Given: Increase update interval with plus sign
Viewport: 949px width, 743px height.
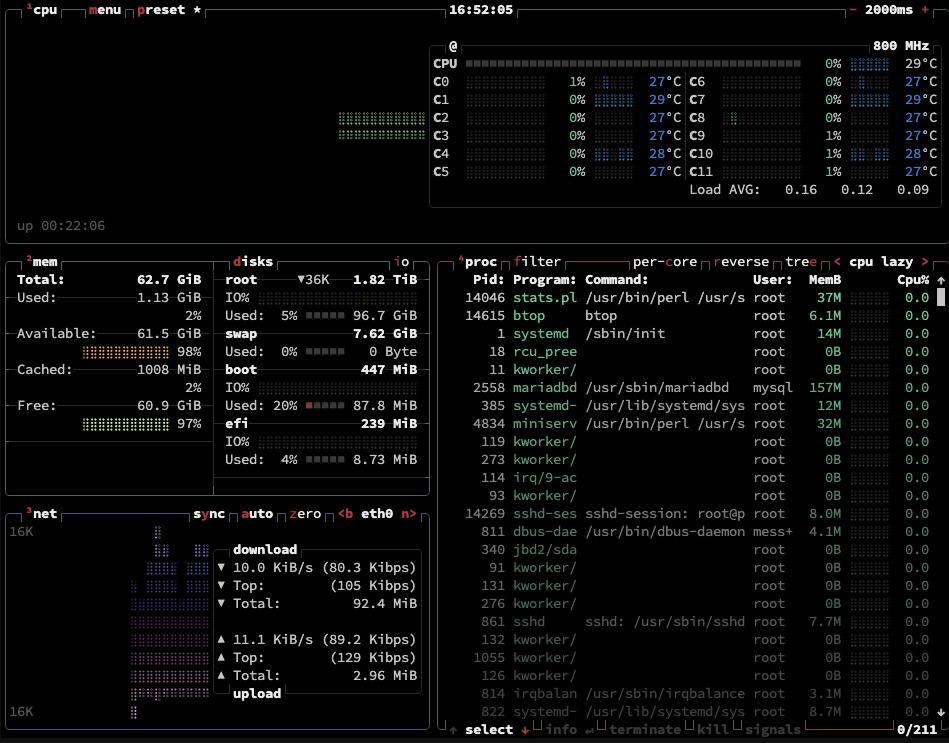Looking at the screenshot, I should coord(926,10).
